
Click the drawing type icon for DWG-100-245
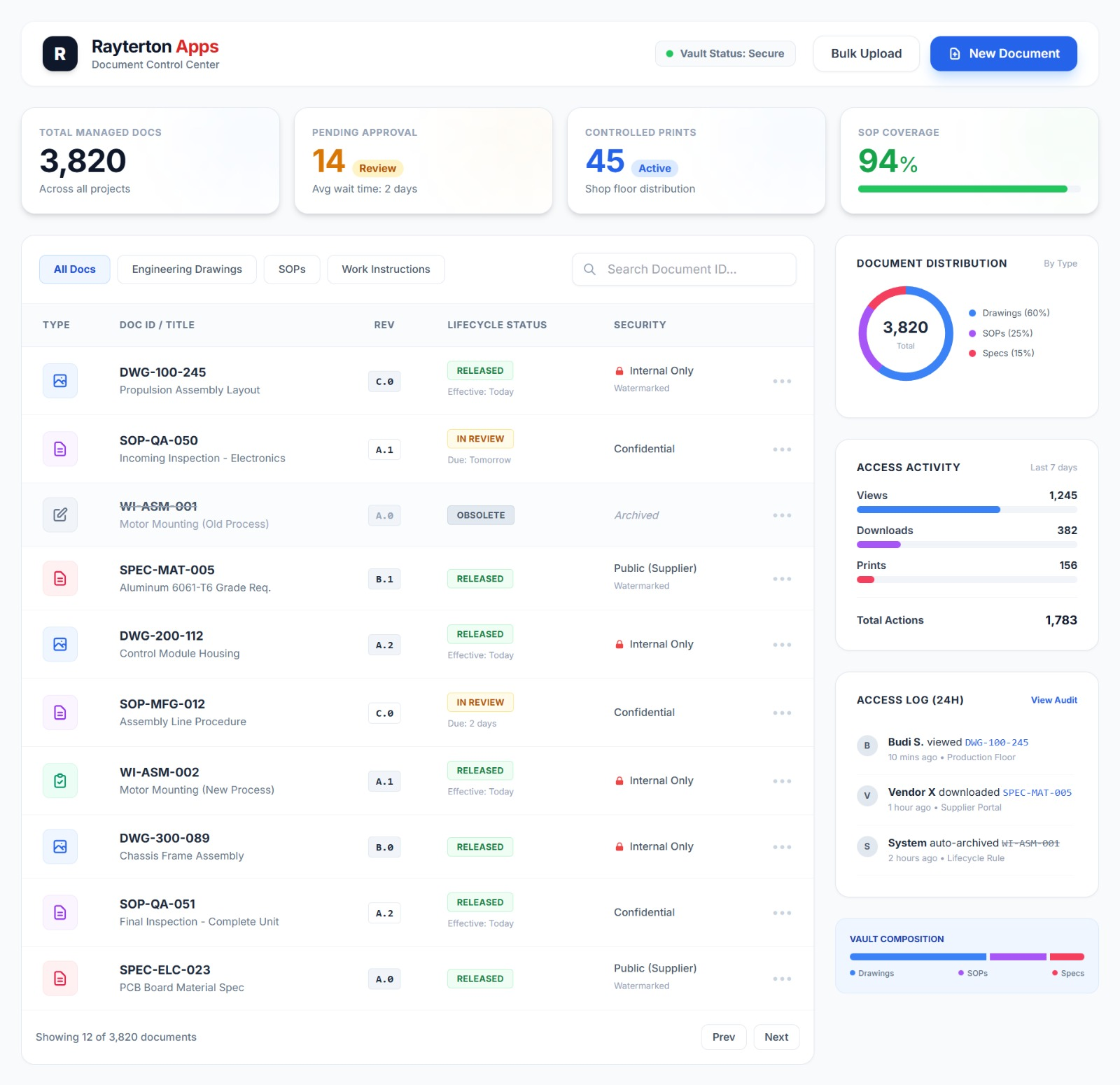(x=60, y=381)
